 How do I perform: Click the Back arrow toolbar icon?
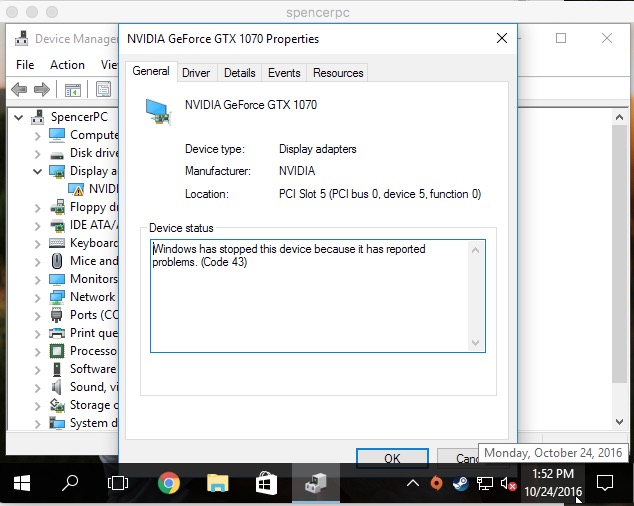19,89
